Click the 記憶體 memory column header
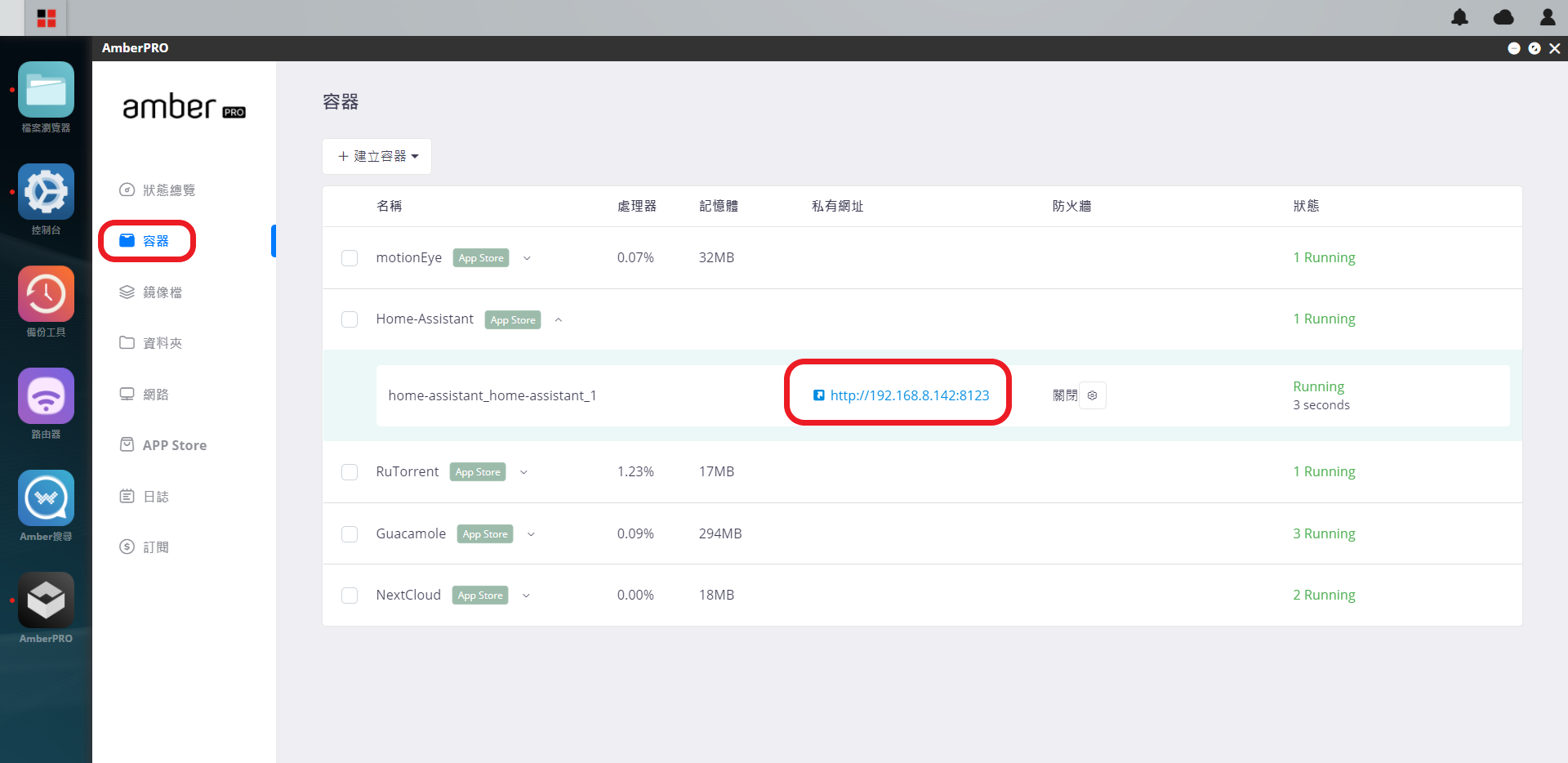The image size is (1568, 763). pos(719,206)
